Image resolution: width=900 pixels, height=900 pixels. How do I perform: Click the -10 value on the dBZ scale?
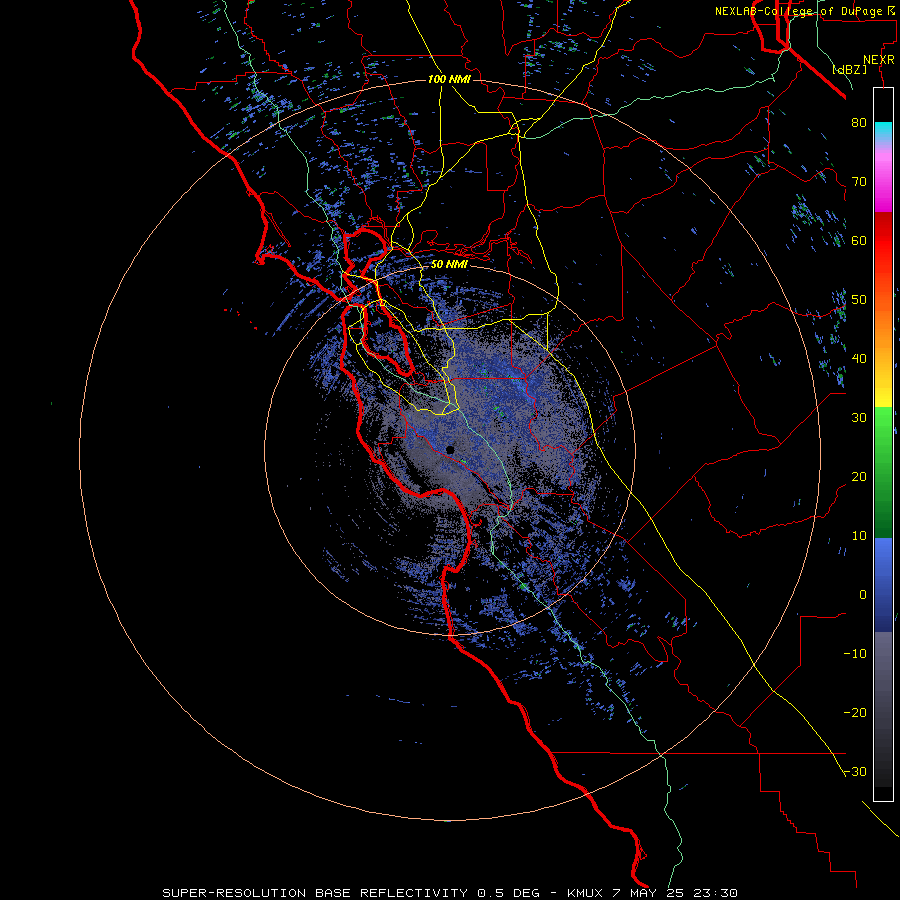click(x=855, y=654)
